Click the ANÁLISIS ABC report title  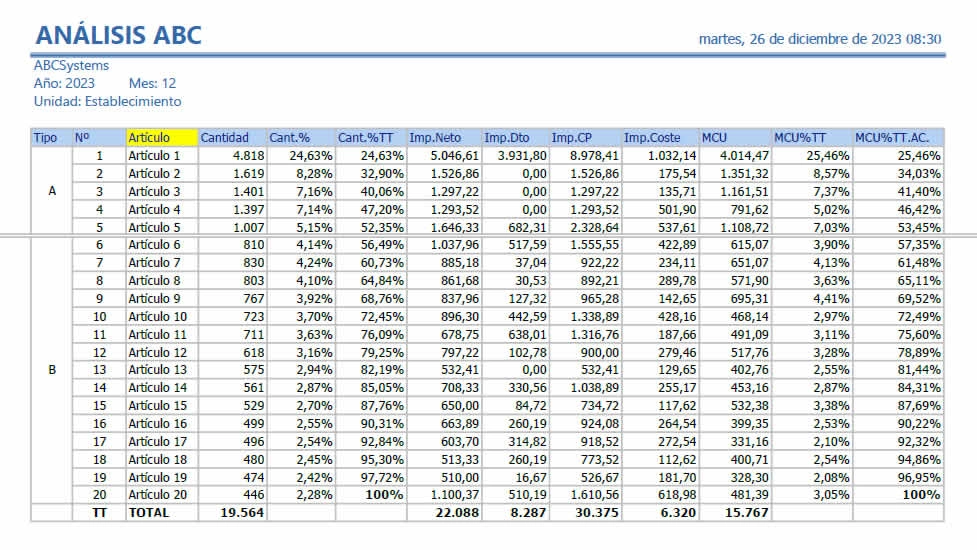pyautogui.click(x=119, y=35)
